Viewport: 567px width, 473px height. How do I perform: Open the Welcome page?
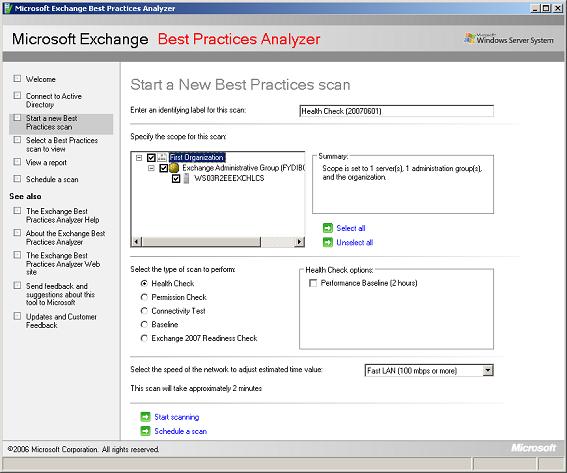coord(40,79)
